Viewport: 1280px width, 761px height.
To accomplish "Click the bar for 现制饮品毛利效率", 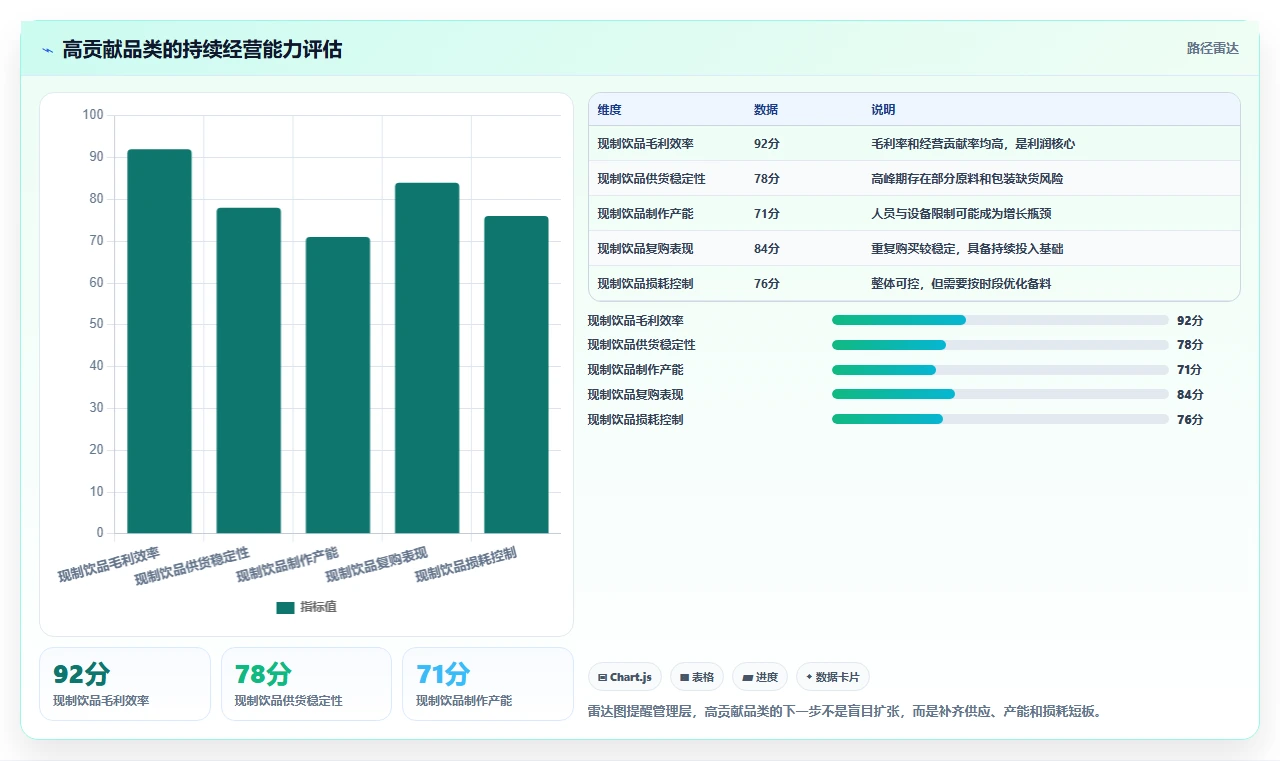I will pos(159,341).
